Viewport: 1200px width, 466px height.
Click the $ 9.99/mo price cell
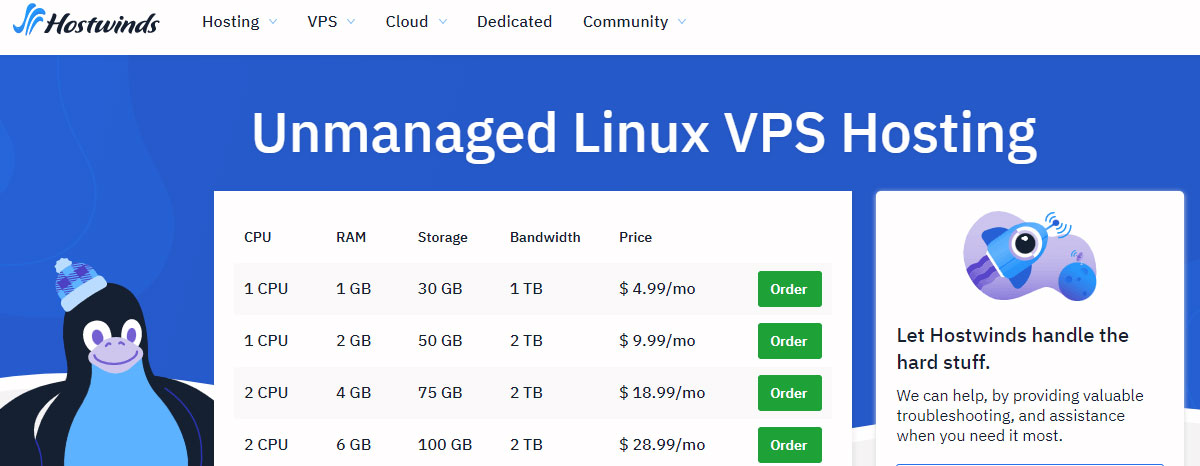coord(657,341)
